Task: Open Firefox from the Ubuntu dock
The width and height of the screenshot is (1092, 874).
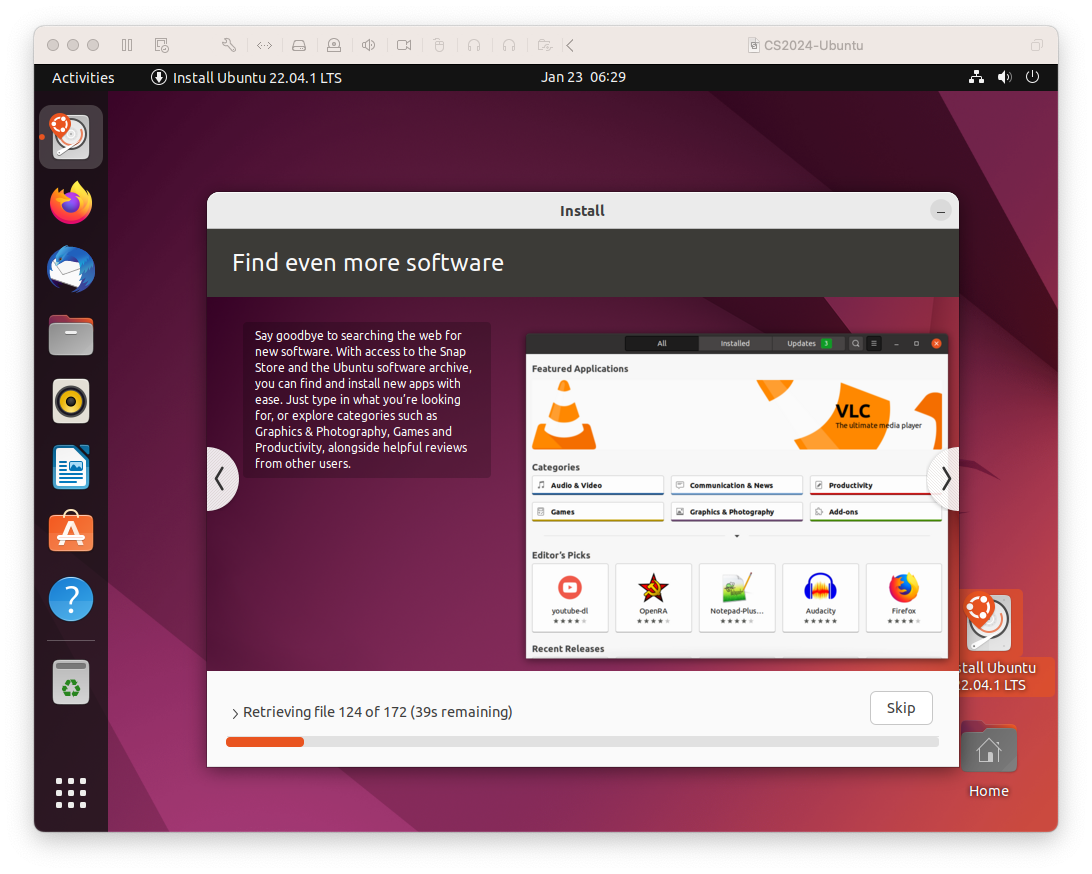Action: (x=71, y=204)
